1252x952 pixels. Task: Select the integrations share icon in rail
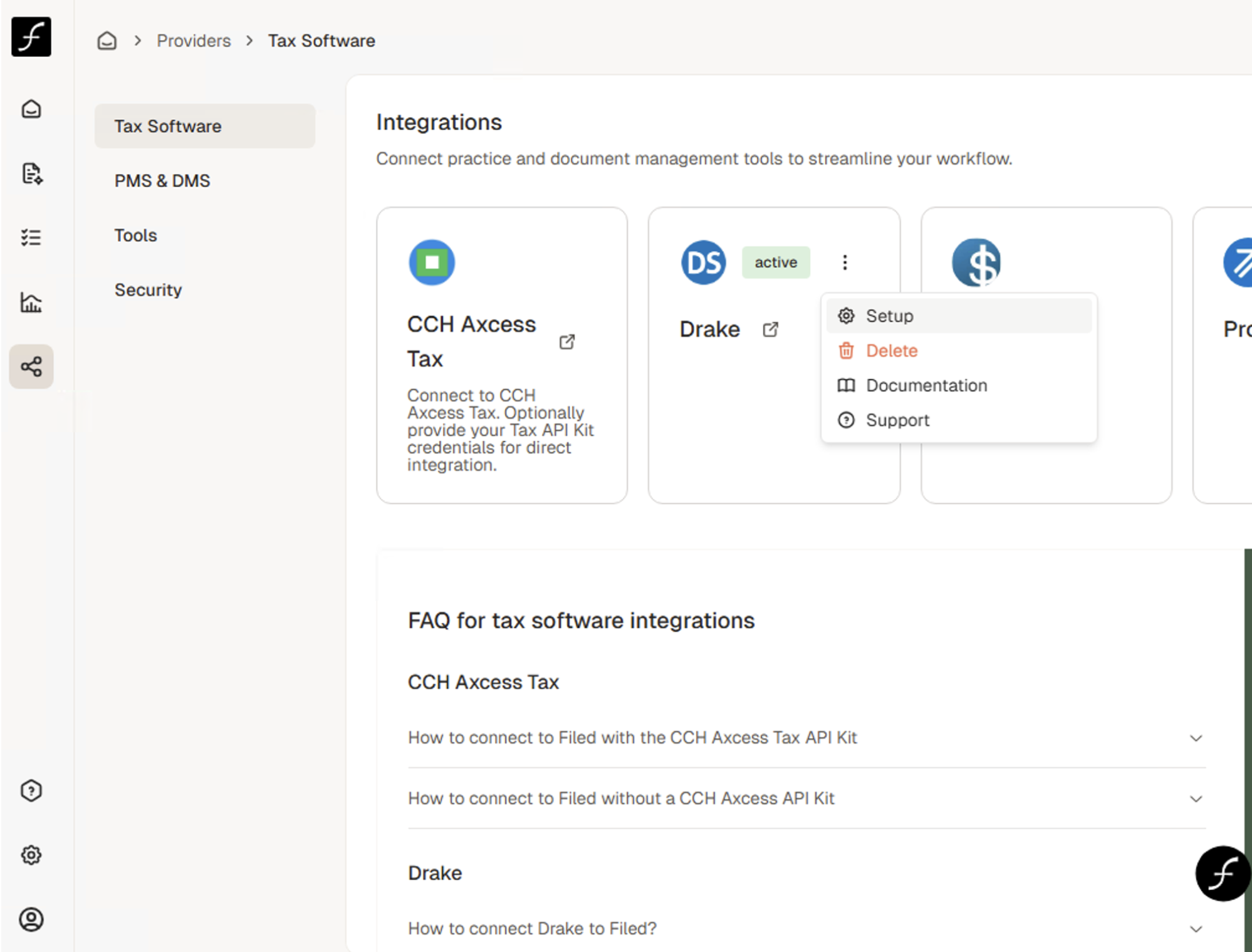pos(31,366)
